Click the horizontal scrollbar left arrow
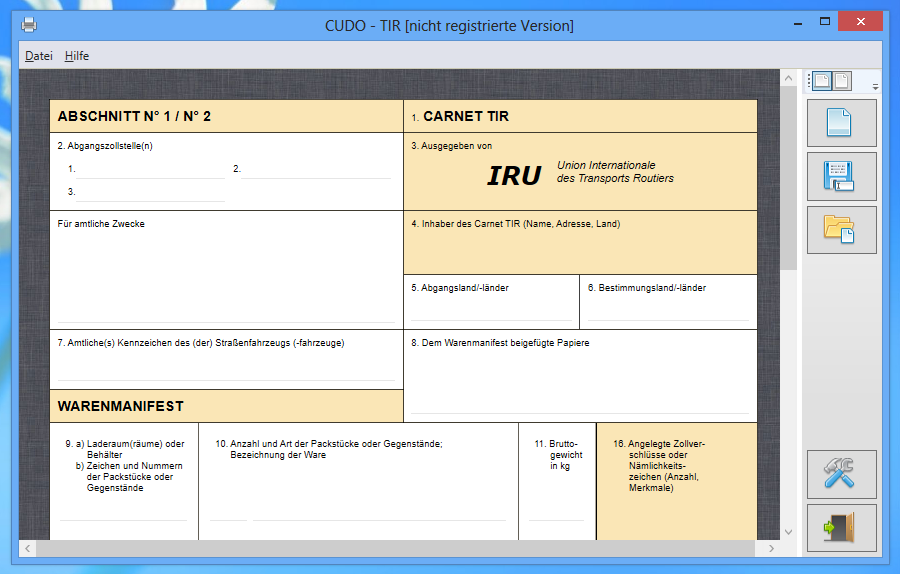Viewport: 900px width, 574px height. click(28, 548)
